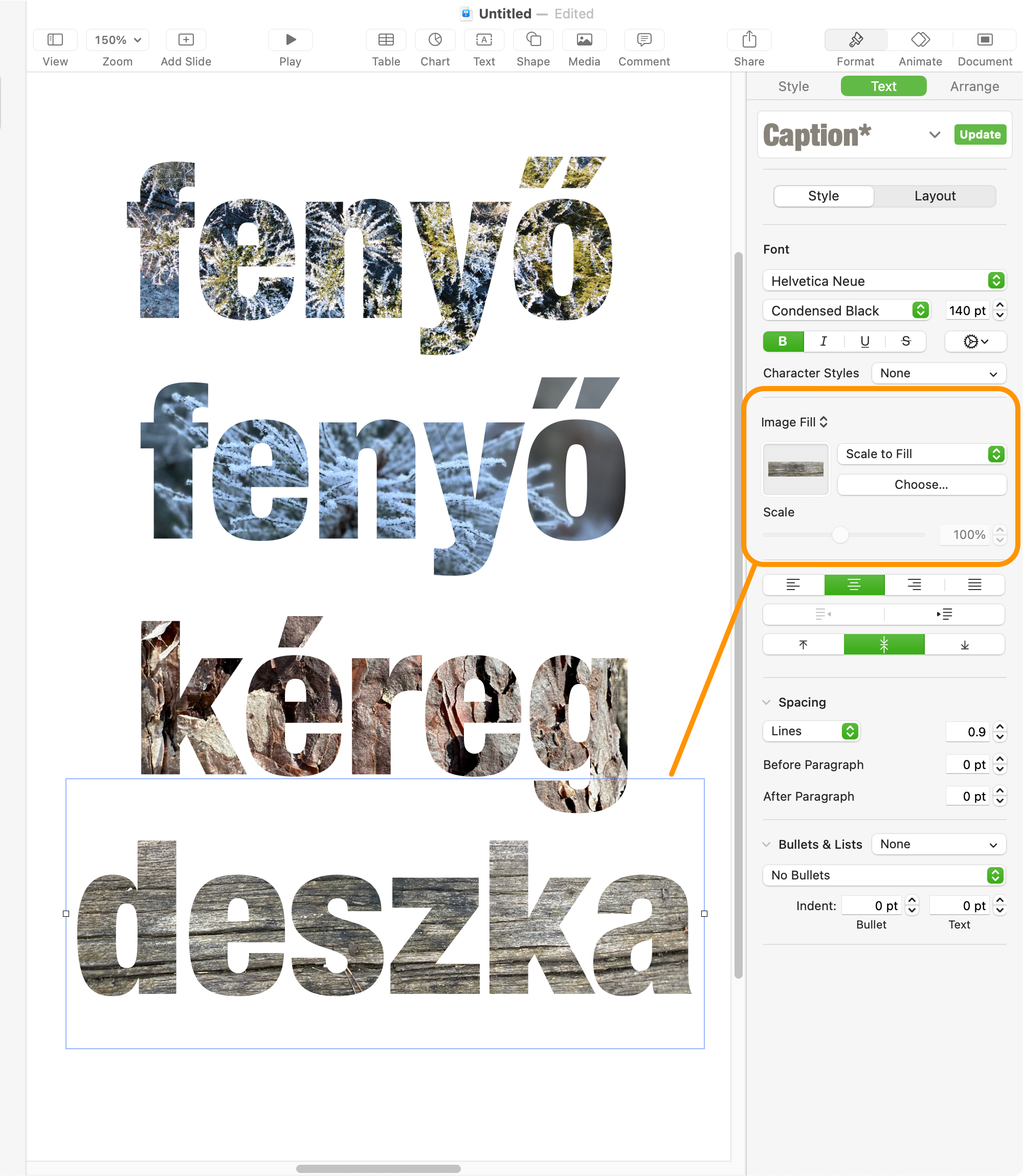Viewport: 1023px width, 1176px height.
Task: Collapse the Spacing section
Action: [x=767, y=703]
